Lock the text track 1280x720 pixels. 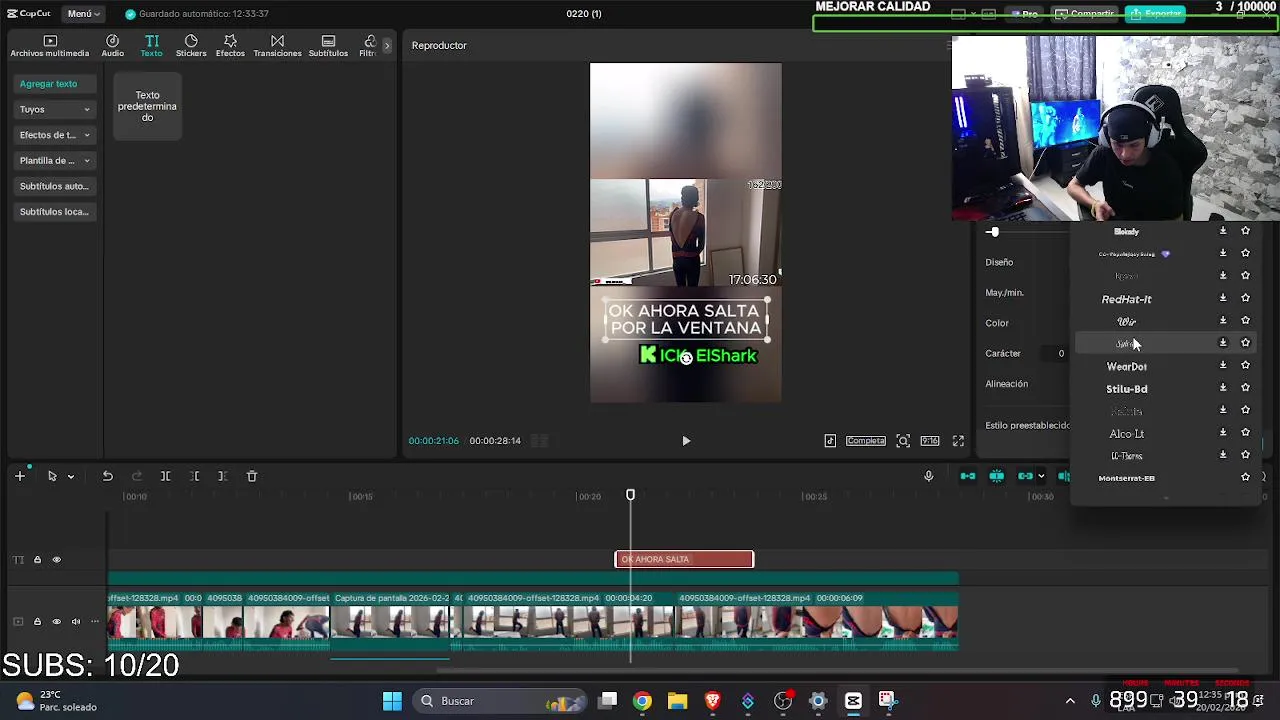[37, 560]
